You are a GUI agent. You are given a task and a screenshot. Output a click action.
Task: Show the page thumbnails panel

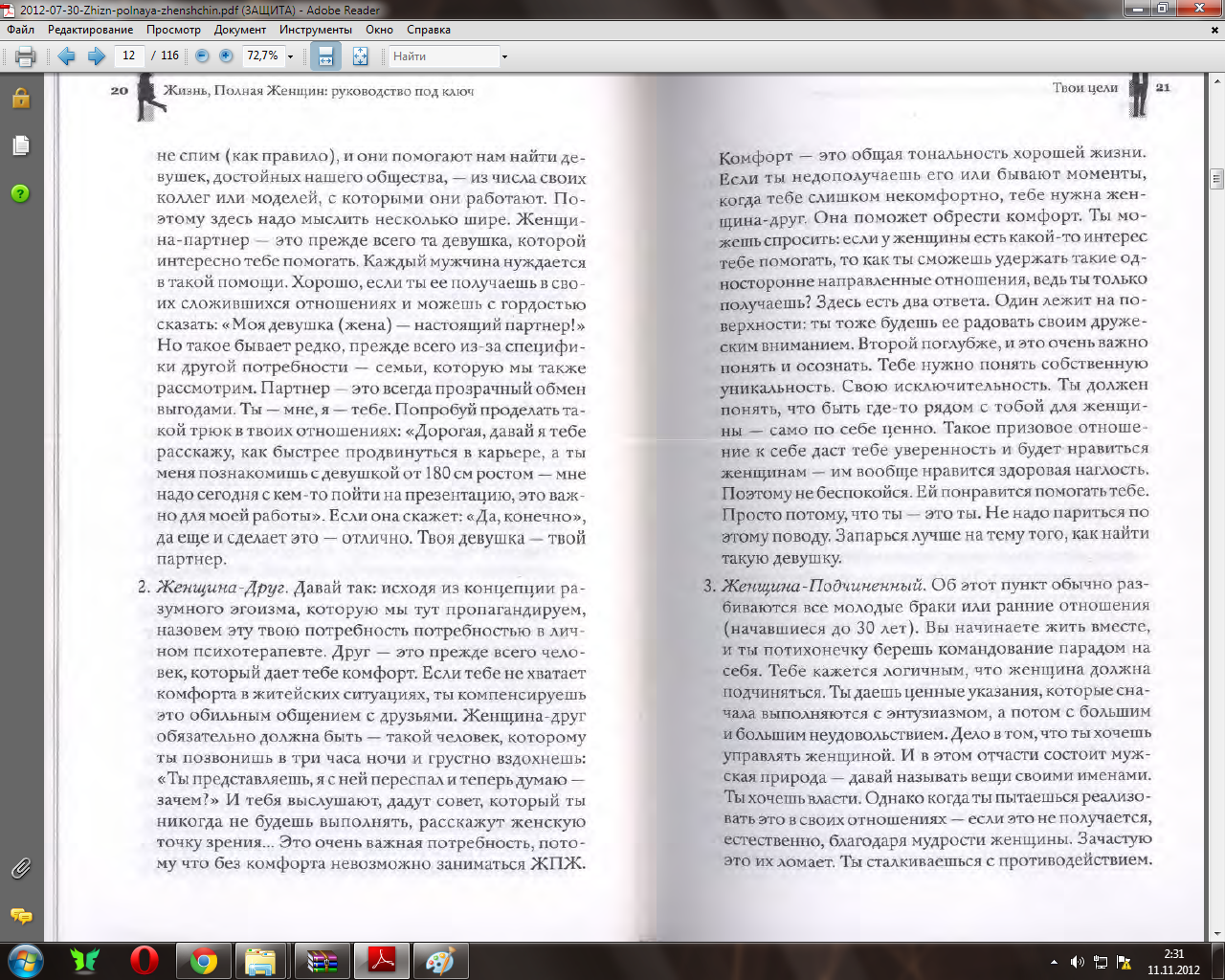coord(21,145)
